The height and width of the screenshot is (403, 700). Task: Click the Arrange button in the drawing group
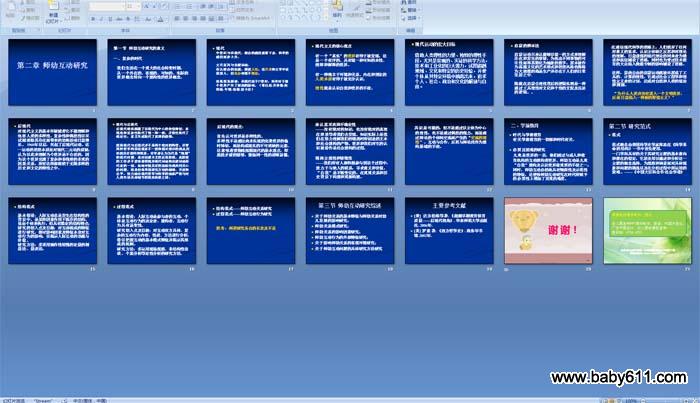pyautogui.click(x=337, y=12)
